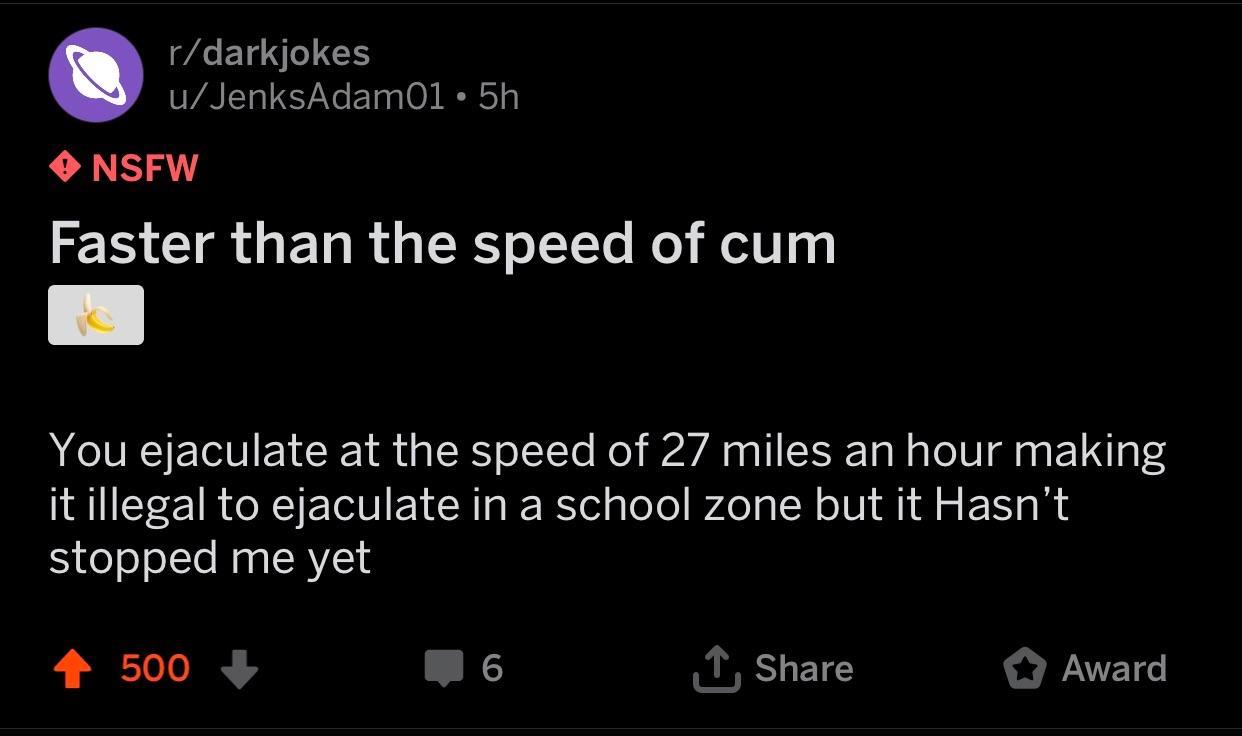Click the Share button label
The width and height of the screenshot is (1242, 736).
coord(806,668)
